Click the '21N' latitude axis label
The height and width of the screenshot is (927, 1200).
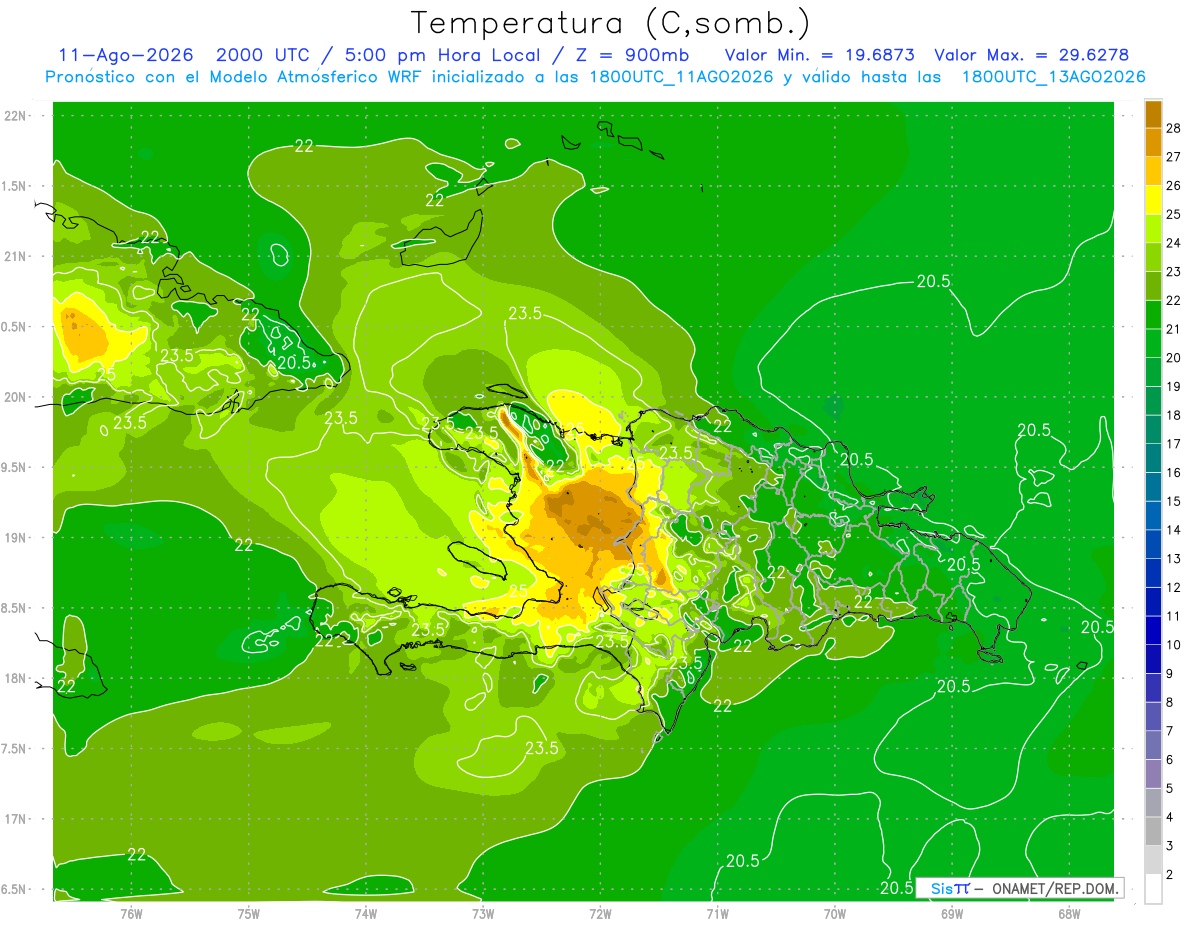pos(15,256)
